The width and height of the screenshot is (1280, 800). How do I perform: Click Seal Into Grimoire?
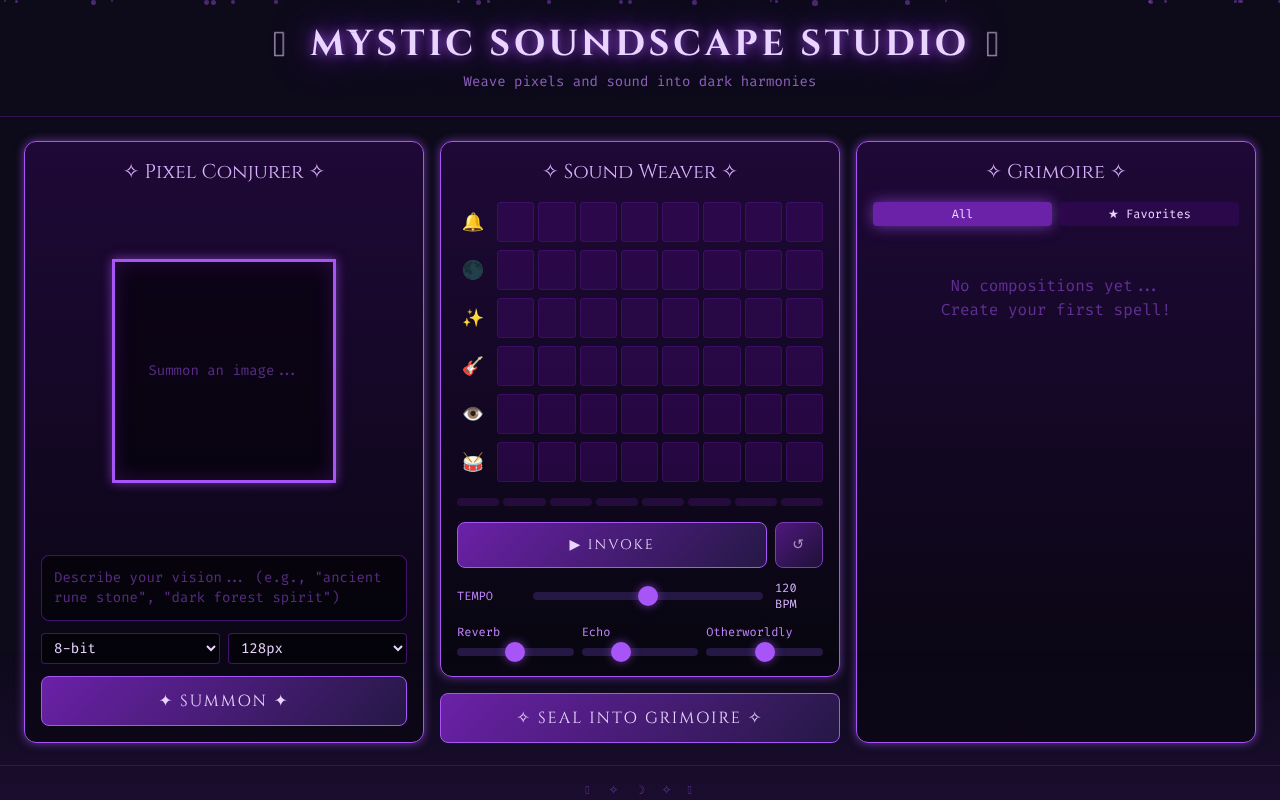click(639, 717)
